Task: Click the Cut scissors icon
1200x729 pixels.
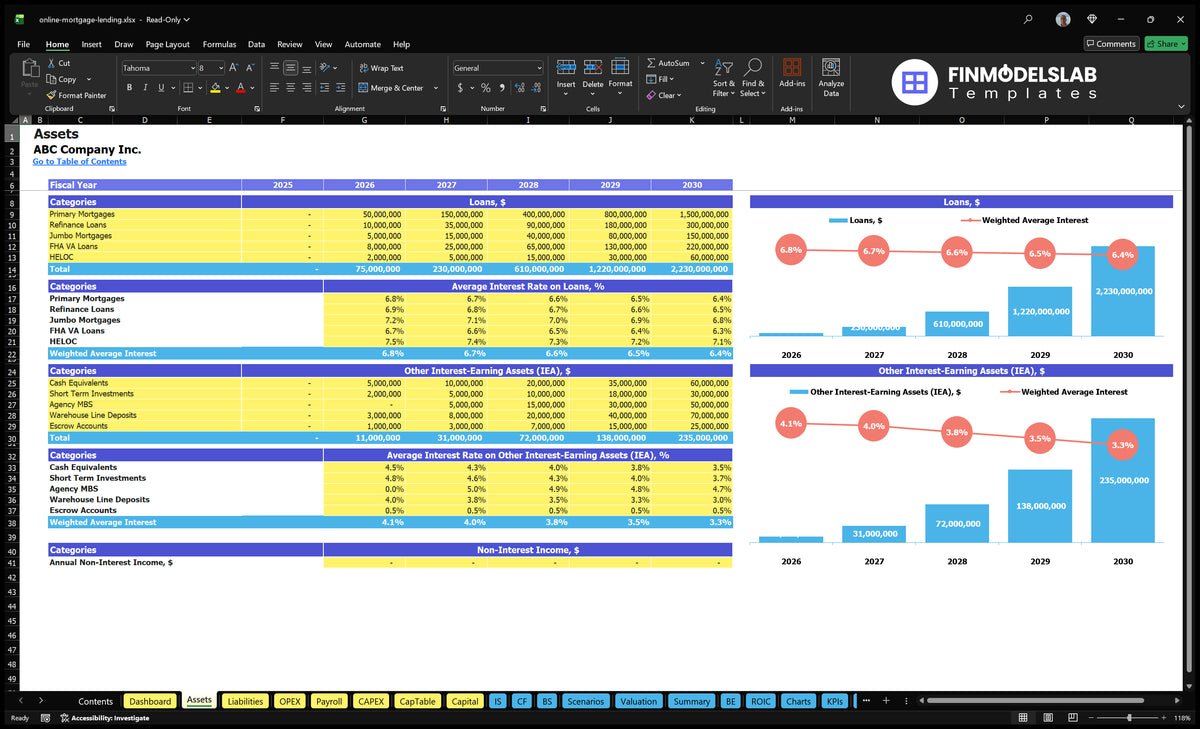Action: click(51, 63)
